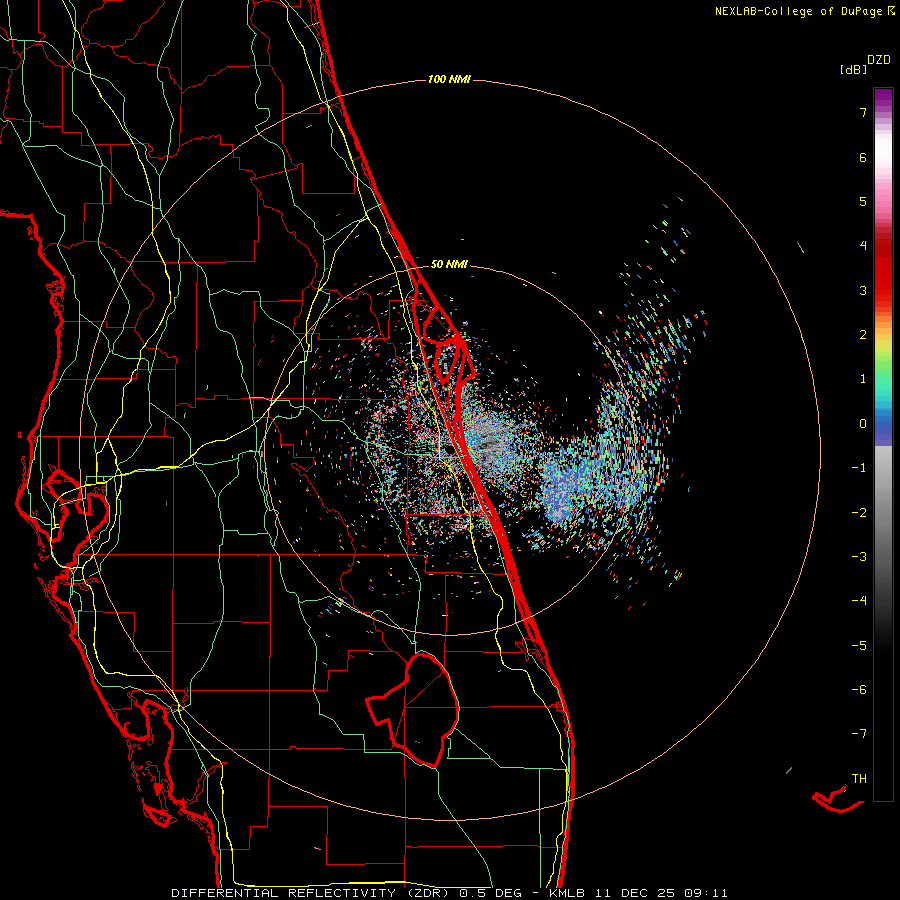
Task: Click the "[dB]" units label
Action: pos(854,70)
